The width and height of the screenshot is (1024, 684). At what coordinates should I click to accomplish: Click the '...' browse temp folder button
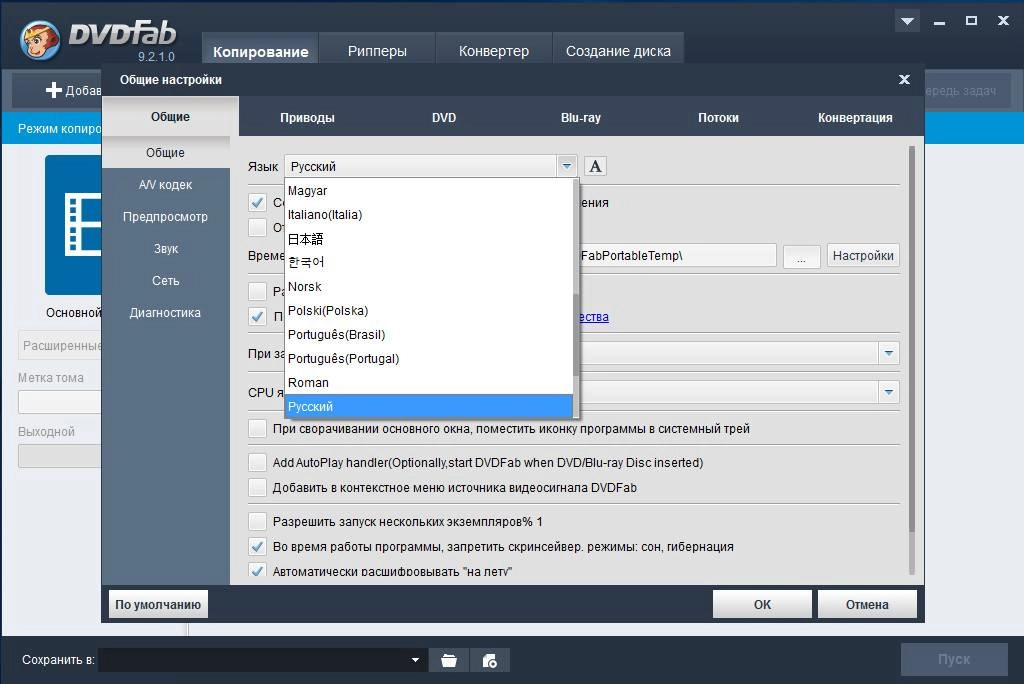[801, 255]
